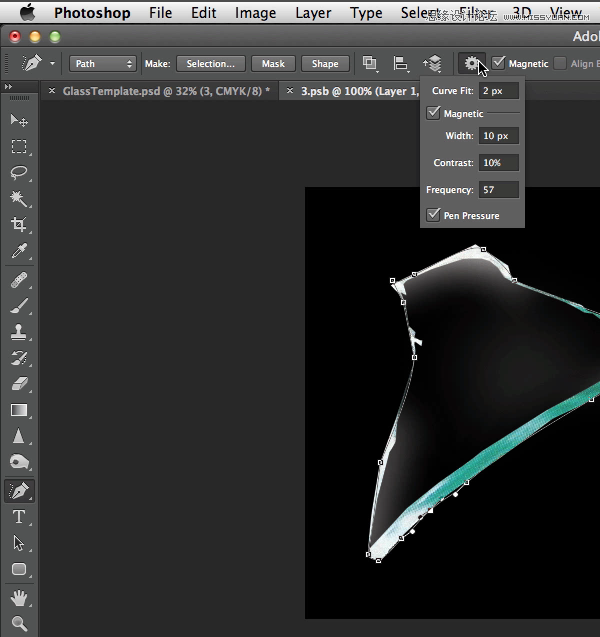The height and width of the screenshot is (637, 600).
Task: Toggle the Pen Pressure checkbox
Action: coord(433,215)
